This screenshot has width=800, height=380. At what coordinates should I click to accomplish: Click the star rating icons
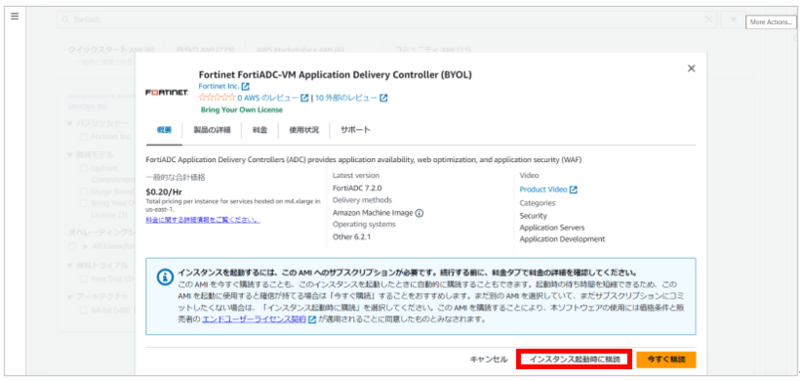(x=217, y=98)
